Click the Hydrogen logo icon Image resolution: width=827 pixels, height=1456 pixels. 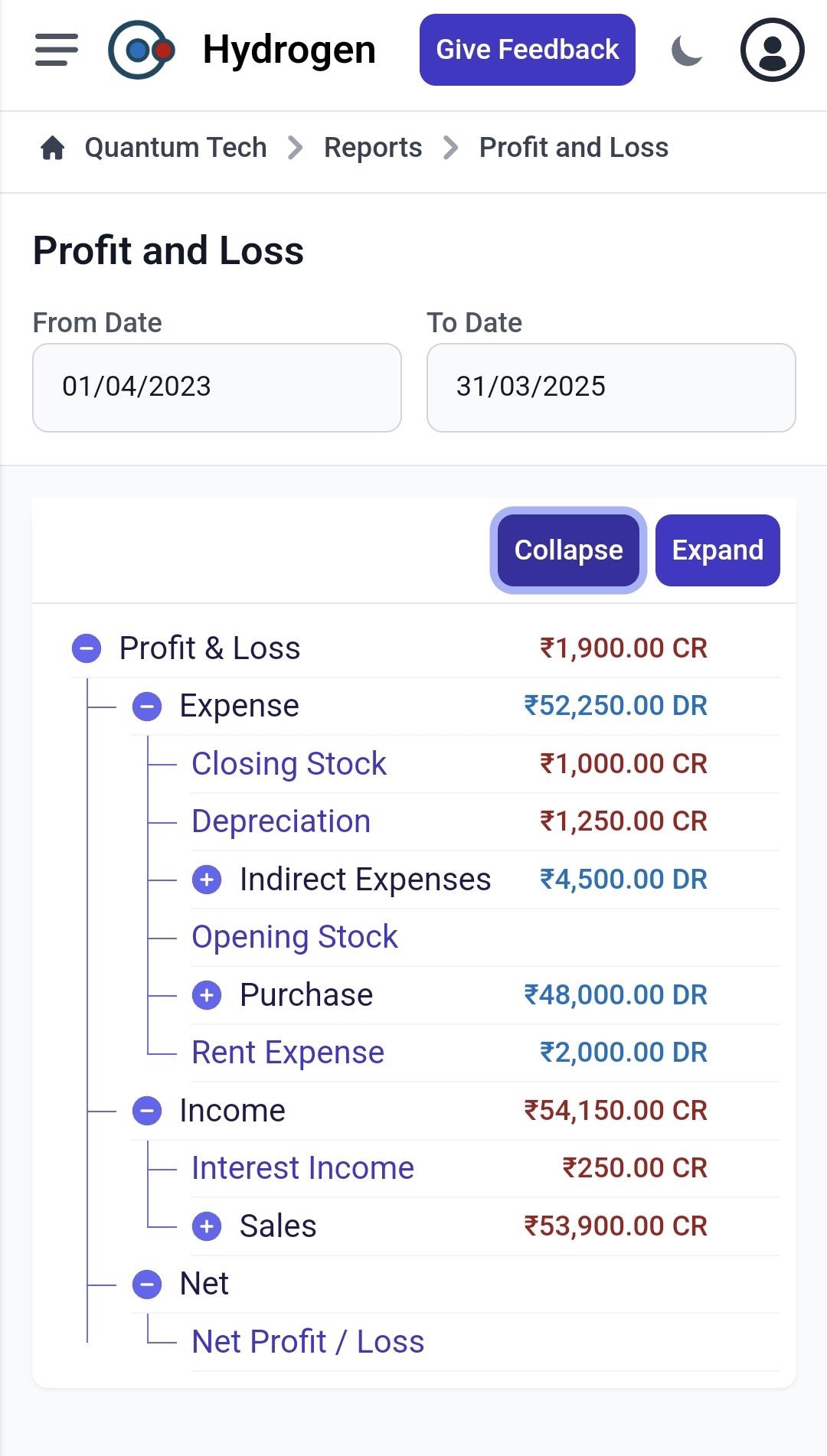pos(142,51)
